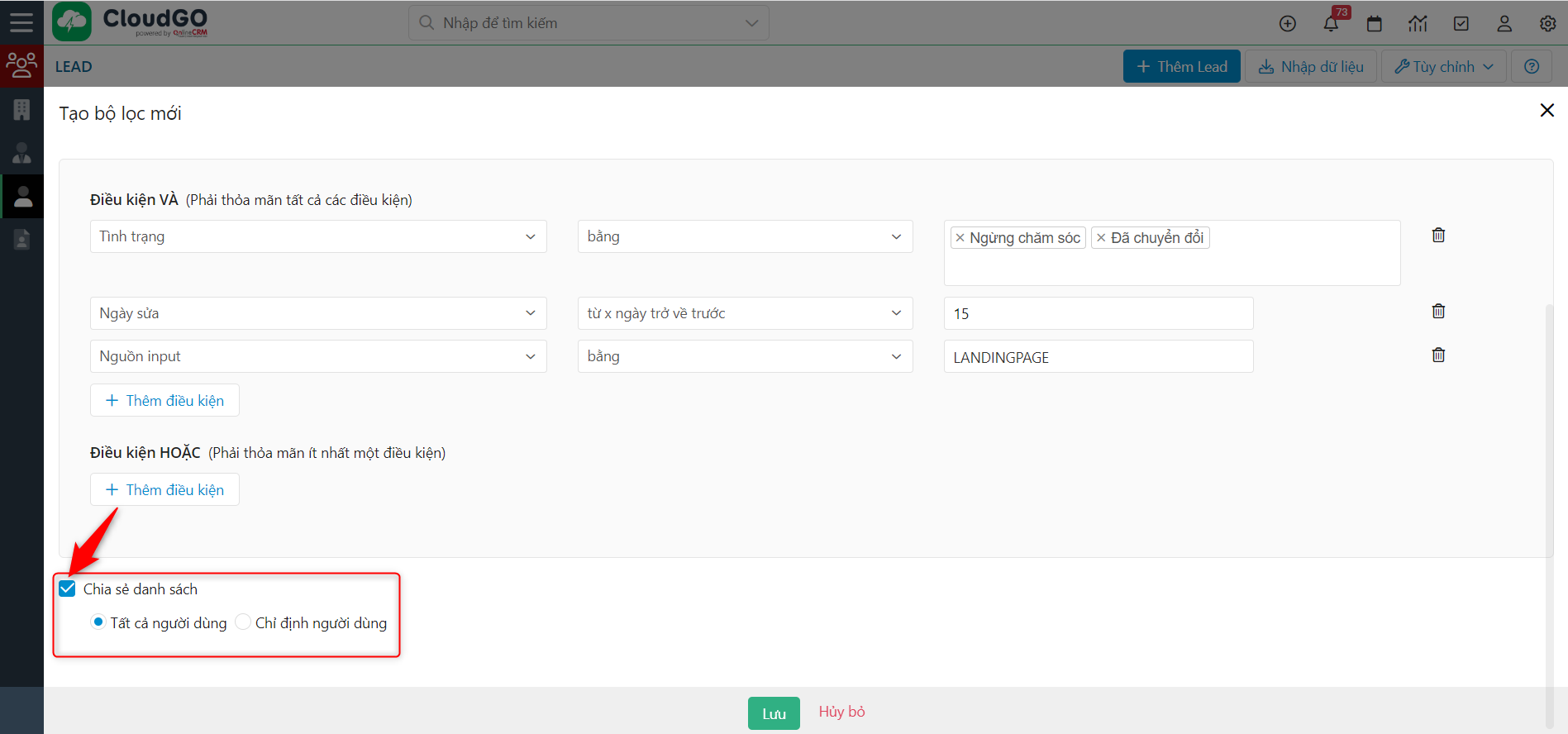Toggle the Chia sẻ danh sách checkbox

coord(68,589)
